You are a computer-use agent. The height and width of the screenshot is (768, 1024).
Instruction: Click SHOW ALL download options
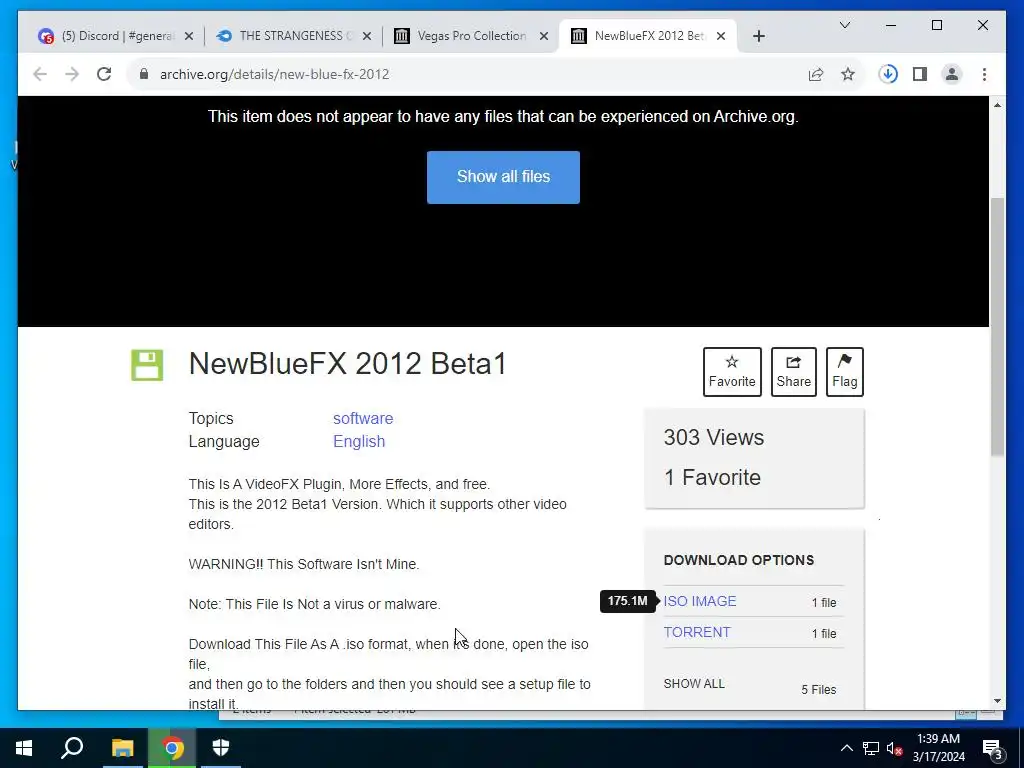694,684
